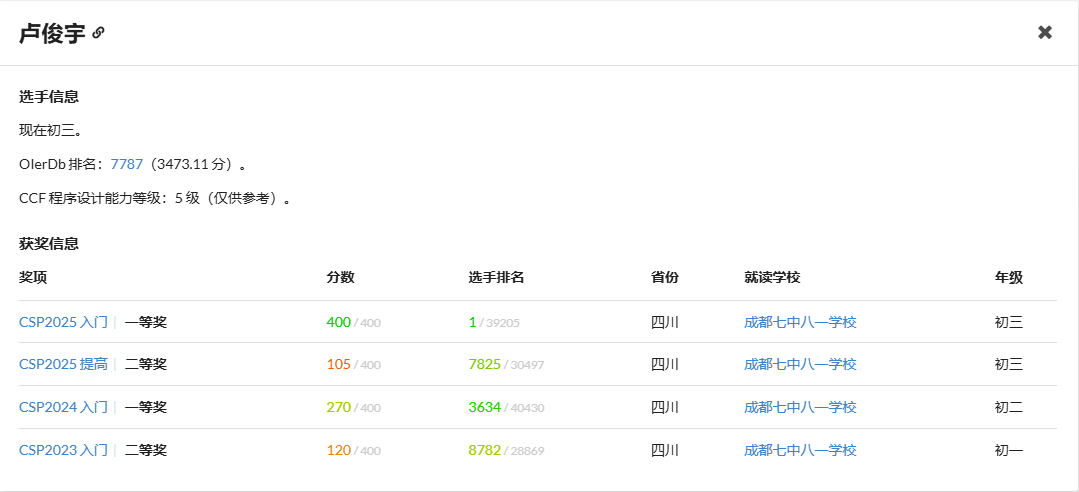Click the orange 105 score value
This screenshot has height=492, width=1079.
coord(339,364)
